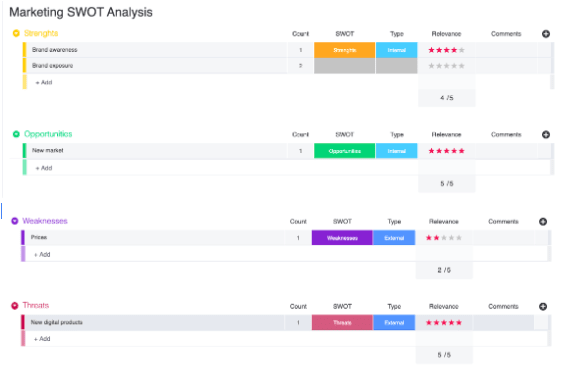Open External type cell for New digital products
The width and height of the screenshot is (561, 369).
[x=394, y=322]
